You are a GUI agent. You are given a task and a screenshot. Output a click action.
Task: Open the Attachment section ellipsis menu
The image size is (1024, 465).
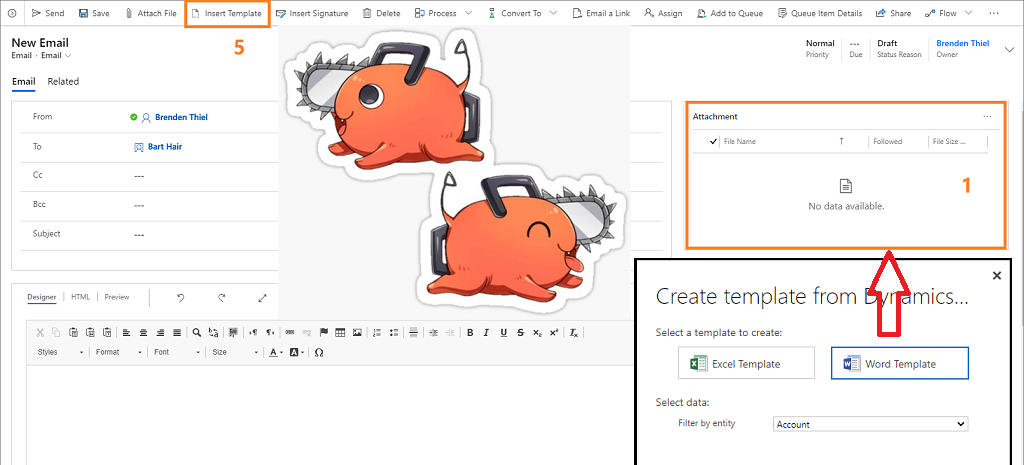(x=987, y=116)
